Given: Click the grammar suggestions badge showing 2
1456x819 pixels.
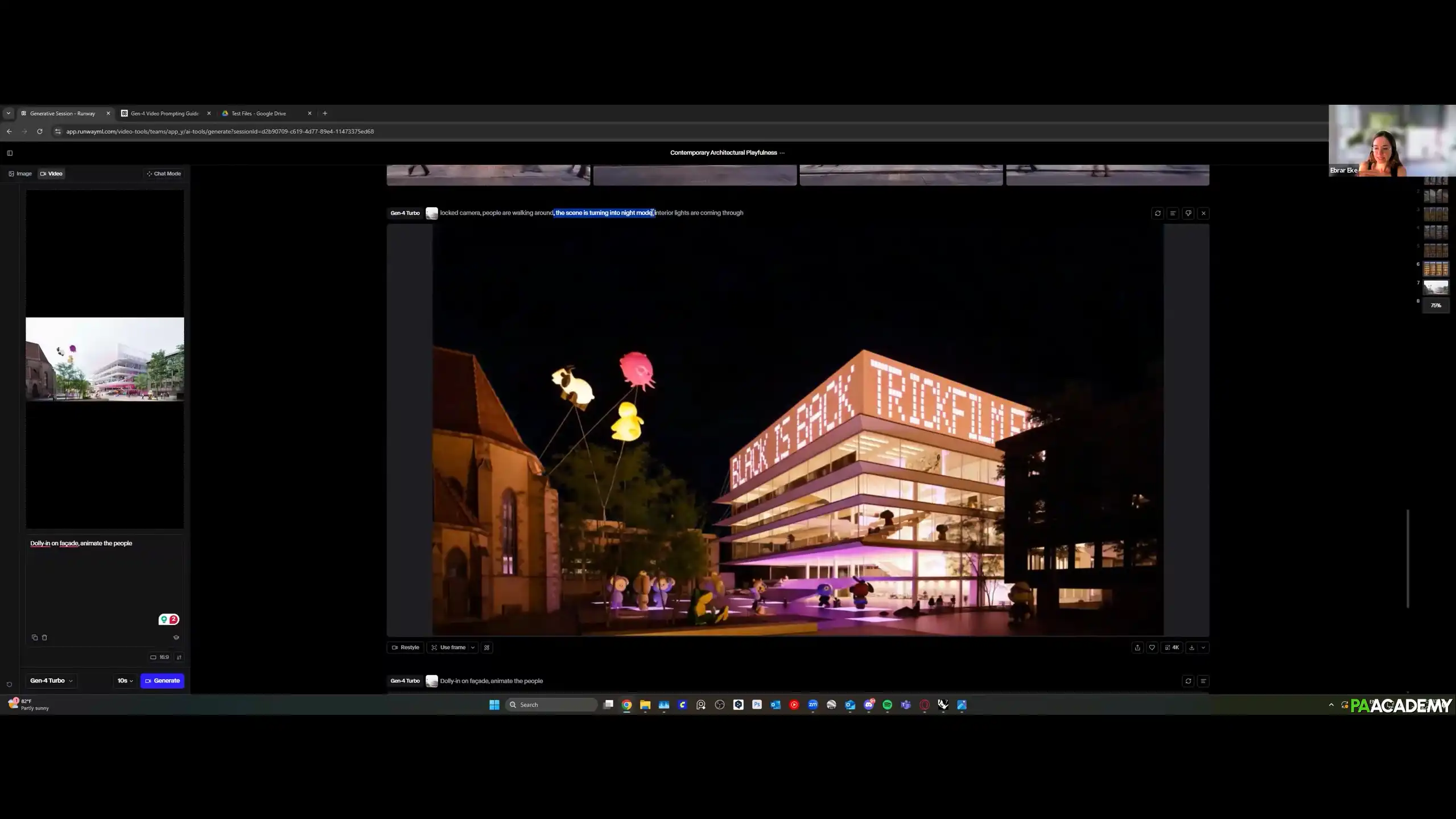Looking at the screenshot, I should point(169,619).
